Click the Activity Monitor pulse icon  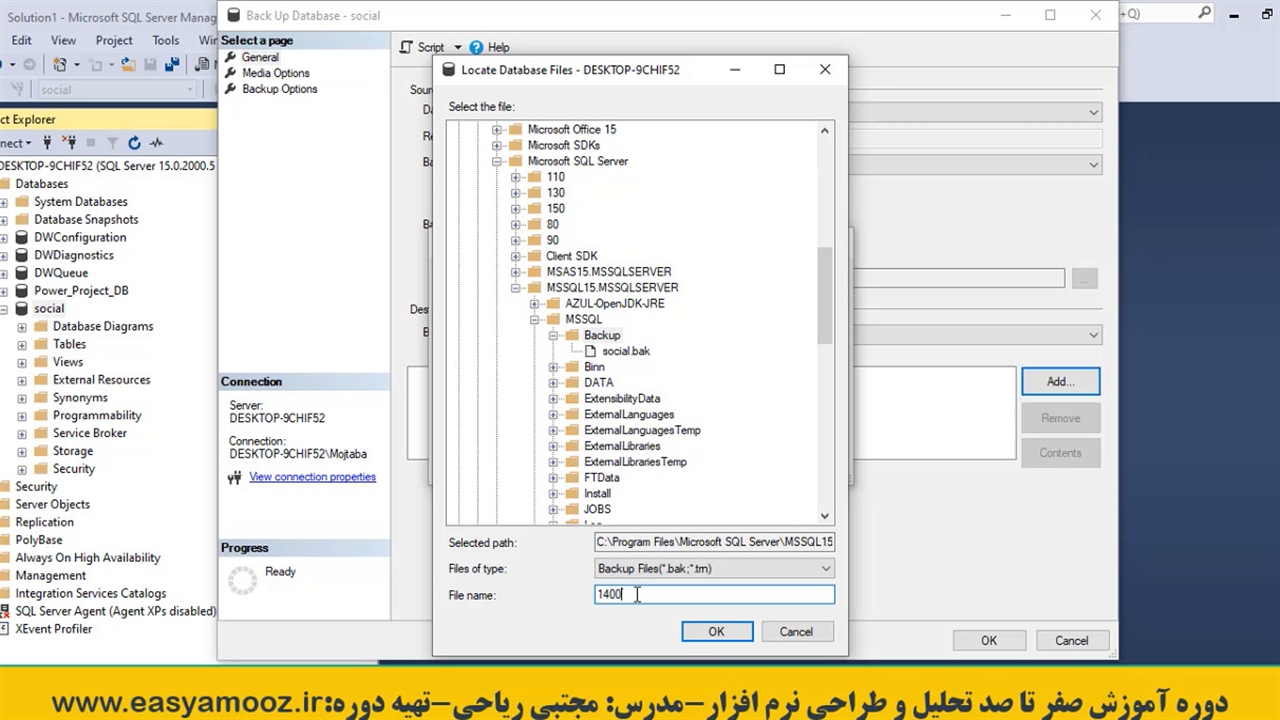[x=157, y=143]
